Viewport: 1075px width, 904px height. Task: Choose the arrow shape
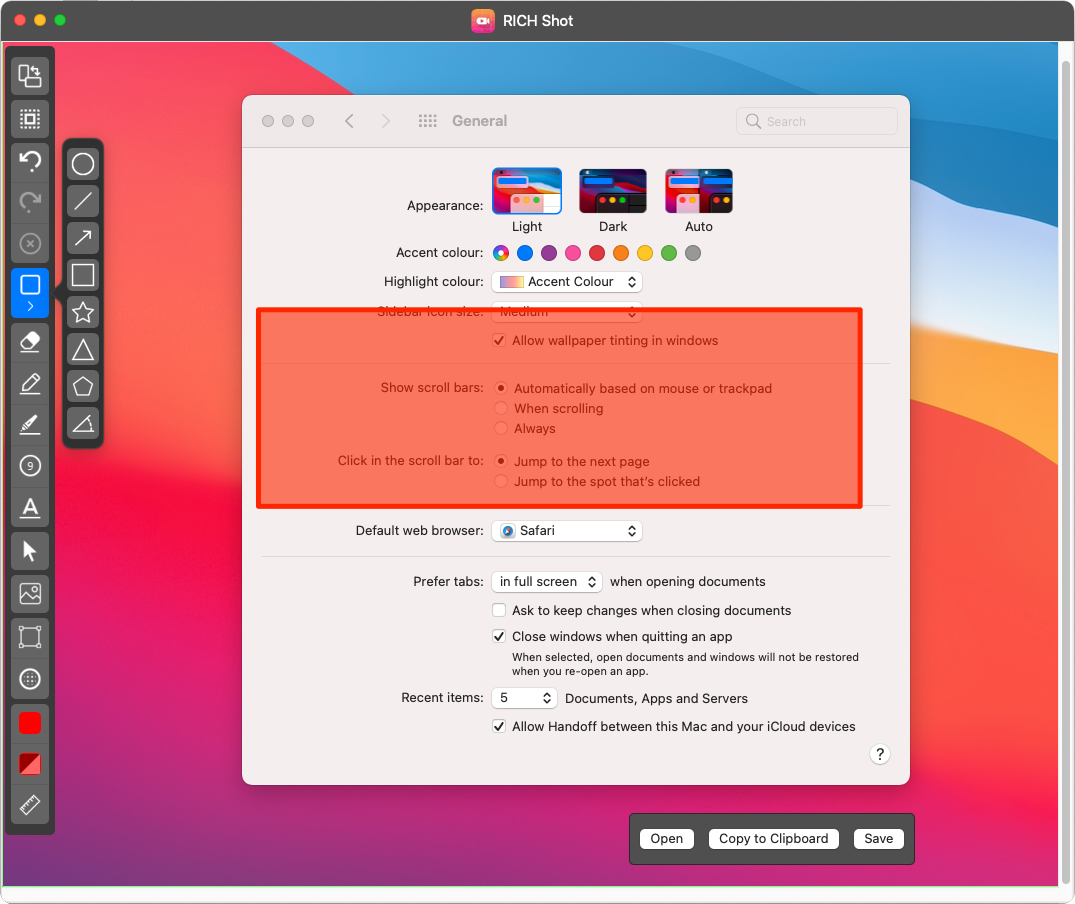(x=83, y=239)
